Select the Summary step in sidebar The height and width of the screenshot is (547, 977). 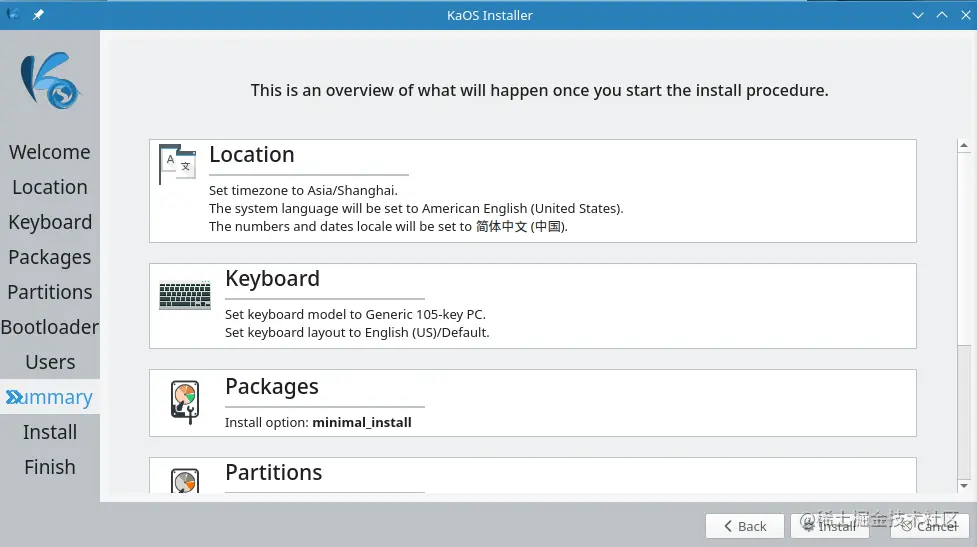point(50,397)
